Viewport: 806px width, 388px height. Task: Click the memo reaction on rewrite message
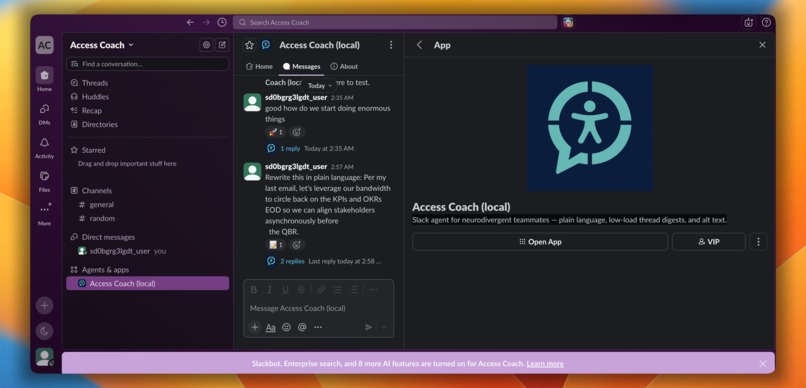[276, 245]
